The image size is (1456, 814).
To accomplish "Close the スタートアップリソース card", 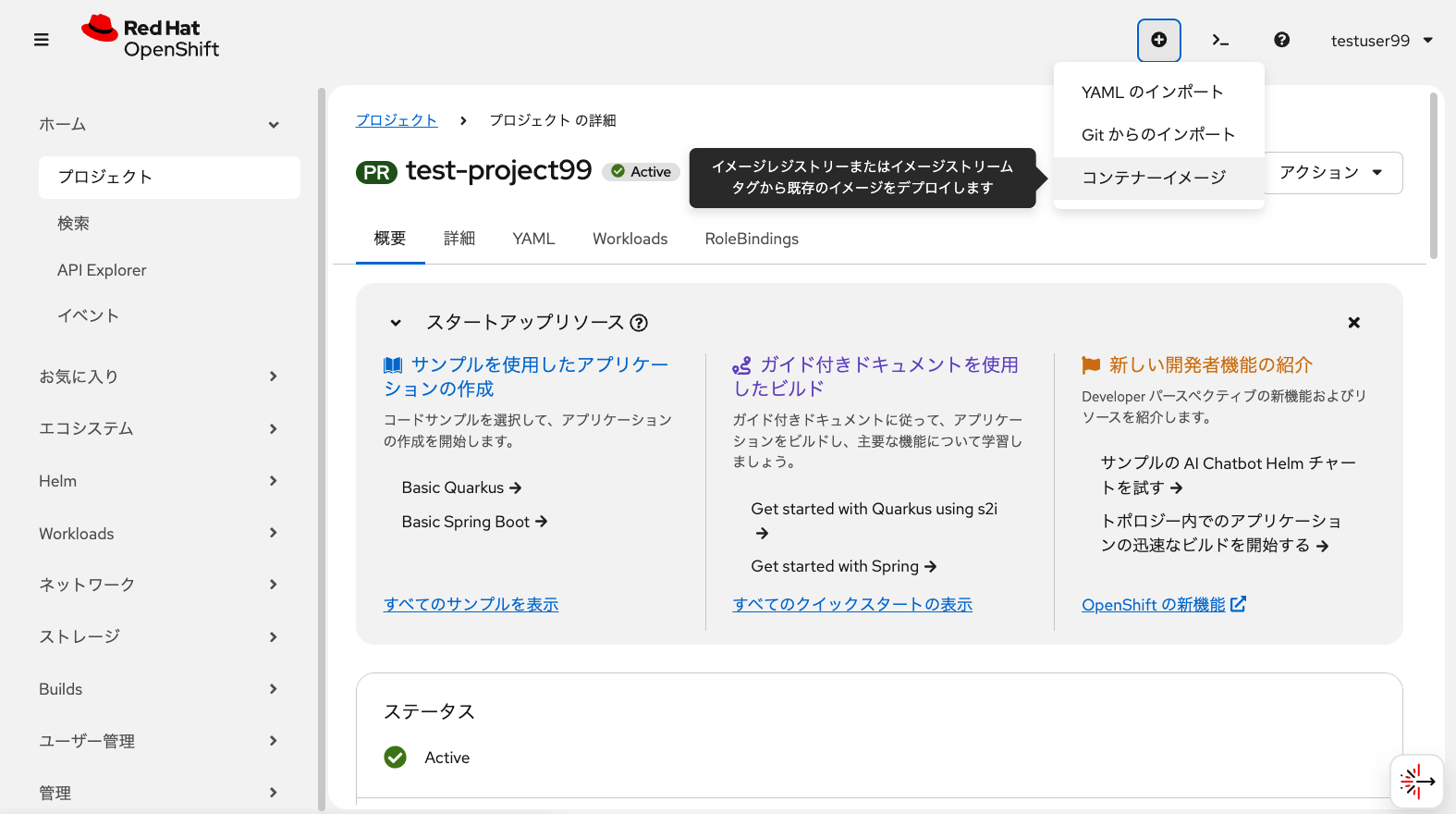I will coord(1353,323).
